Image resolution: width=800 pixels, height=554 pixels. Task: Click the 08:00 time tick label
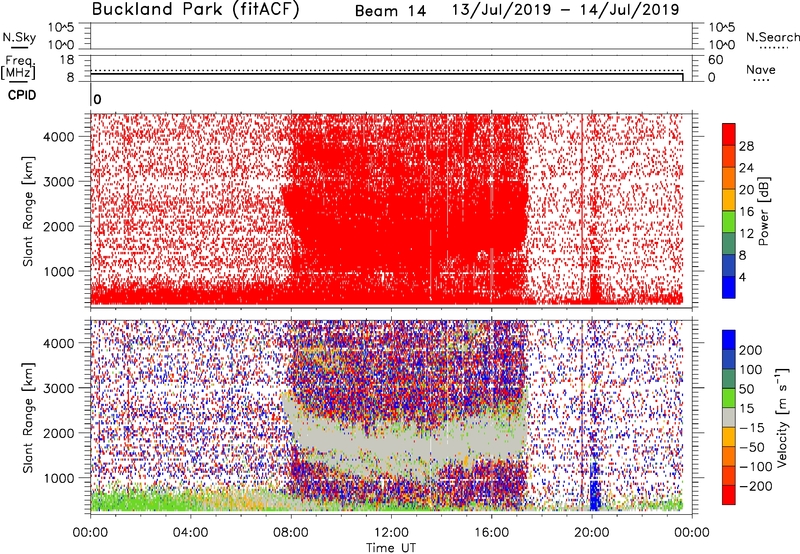[291, 533]
